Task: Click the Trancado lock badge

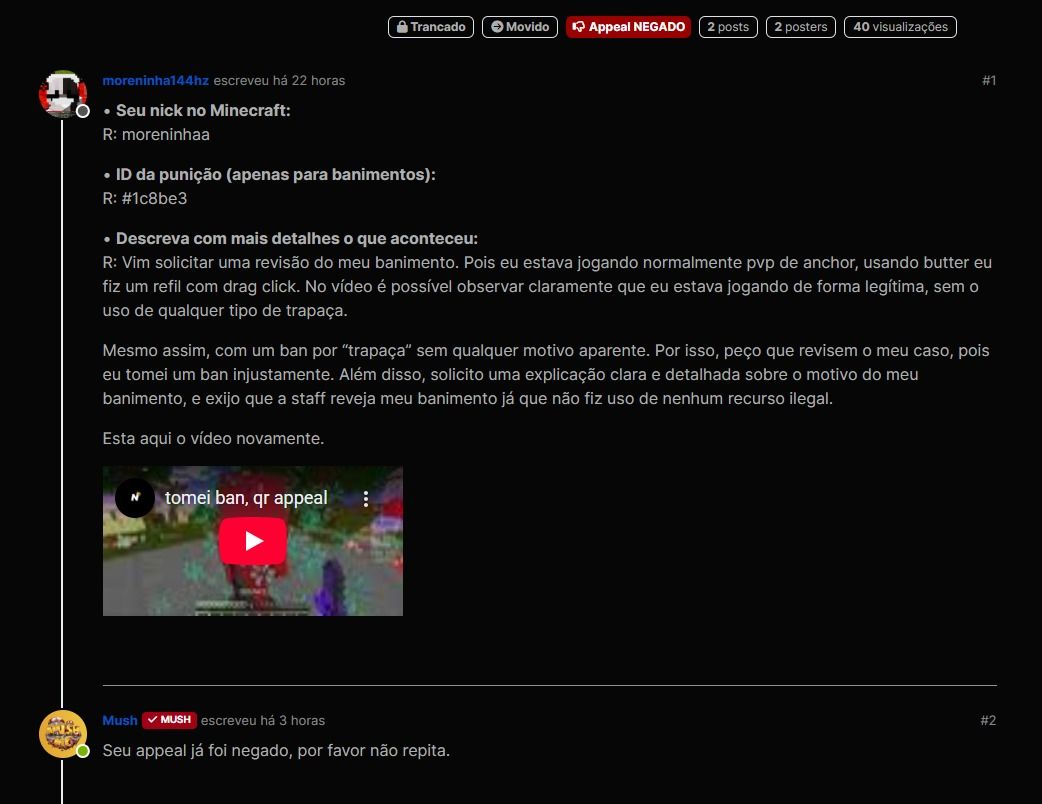Action: (x=431, y=27)
